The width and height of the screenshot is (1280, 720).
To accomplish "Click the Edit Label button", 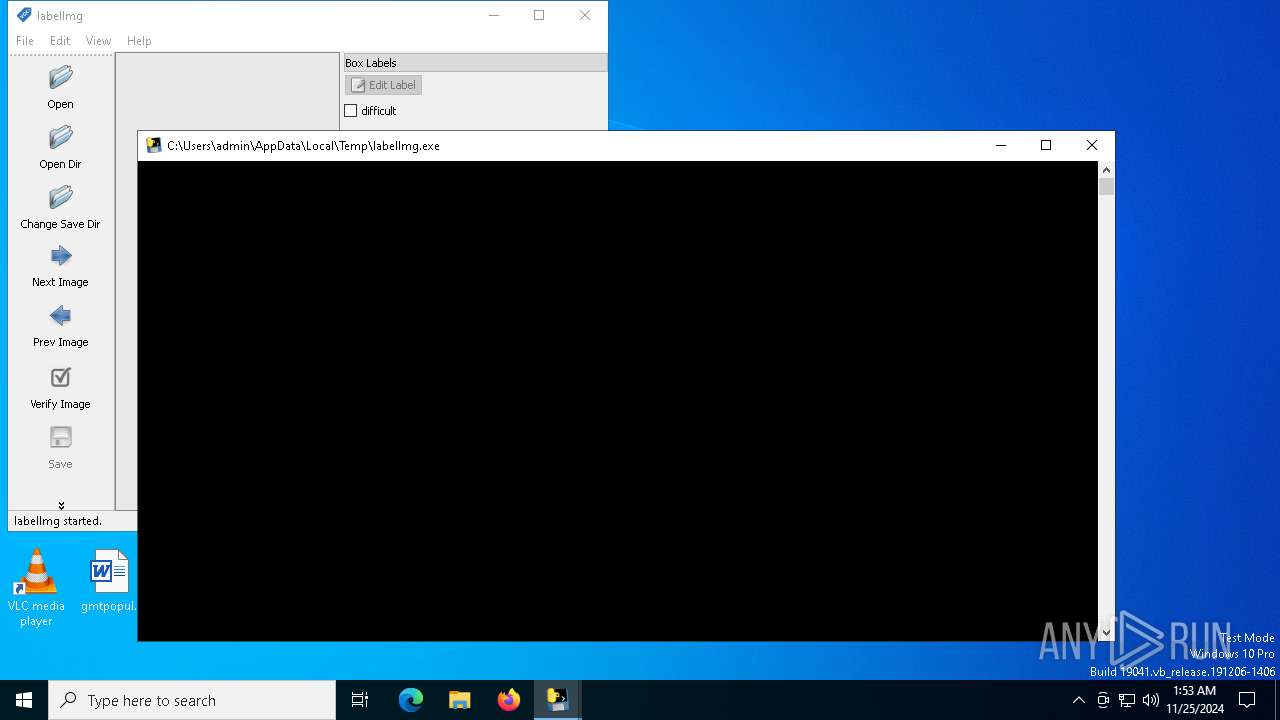I will click(383, 85).
